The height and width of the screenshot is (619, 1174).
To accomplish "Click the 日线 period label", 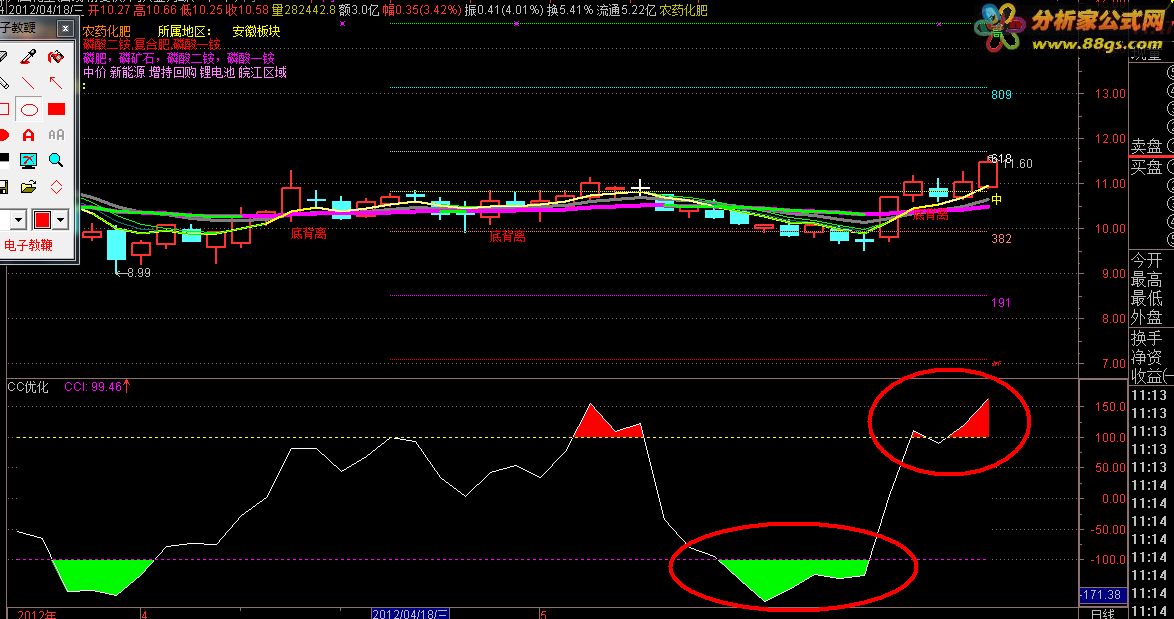I will (1102, 614).
